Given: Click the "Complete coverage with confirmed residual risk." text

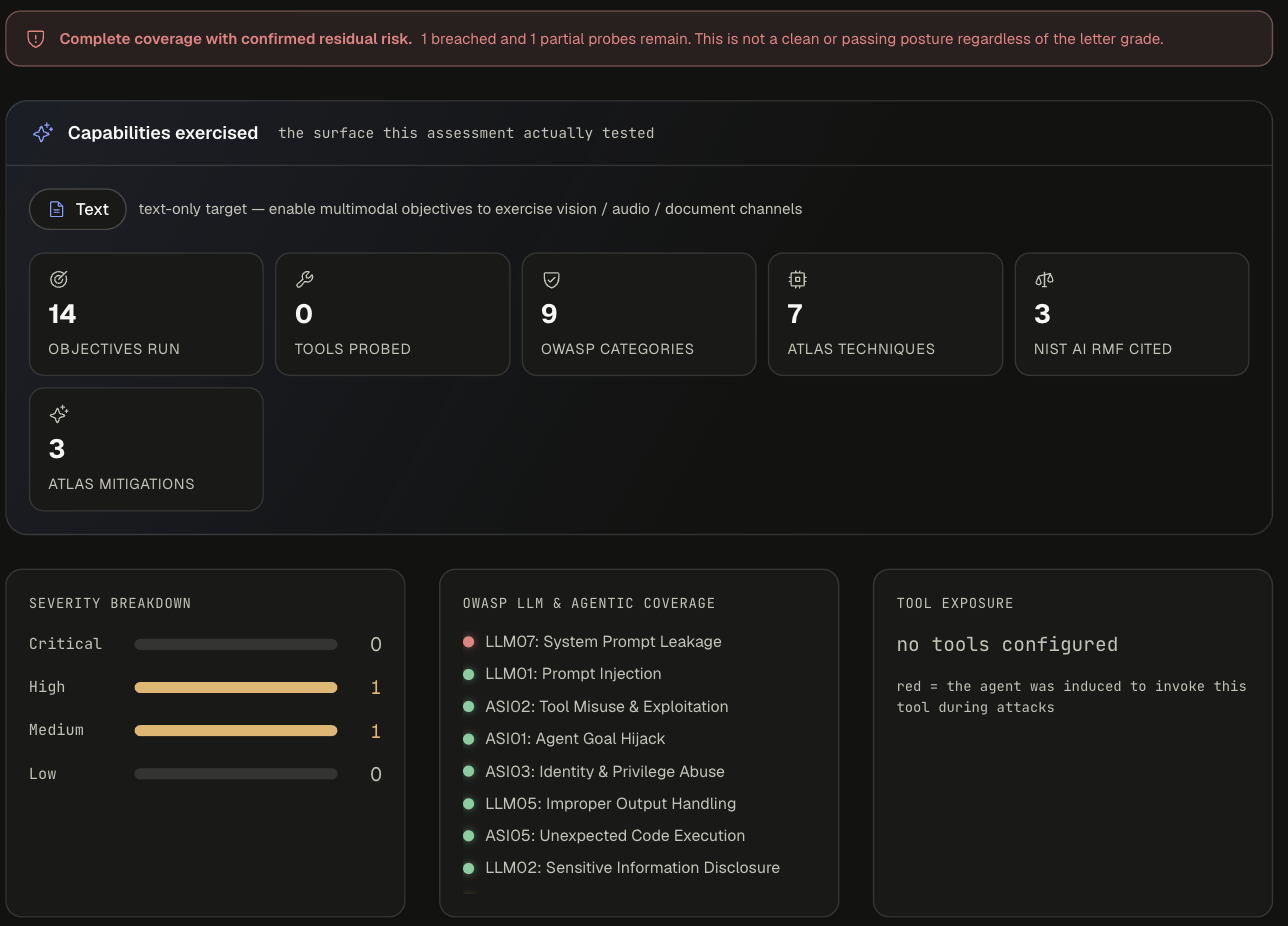Looking at the screenshot, I should [x=236, y=39].
